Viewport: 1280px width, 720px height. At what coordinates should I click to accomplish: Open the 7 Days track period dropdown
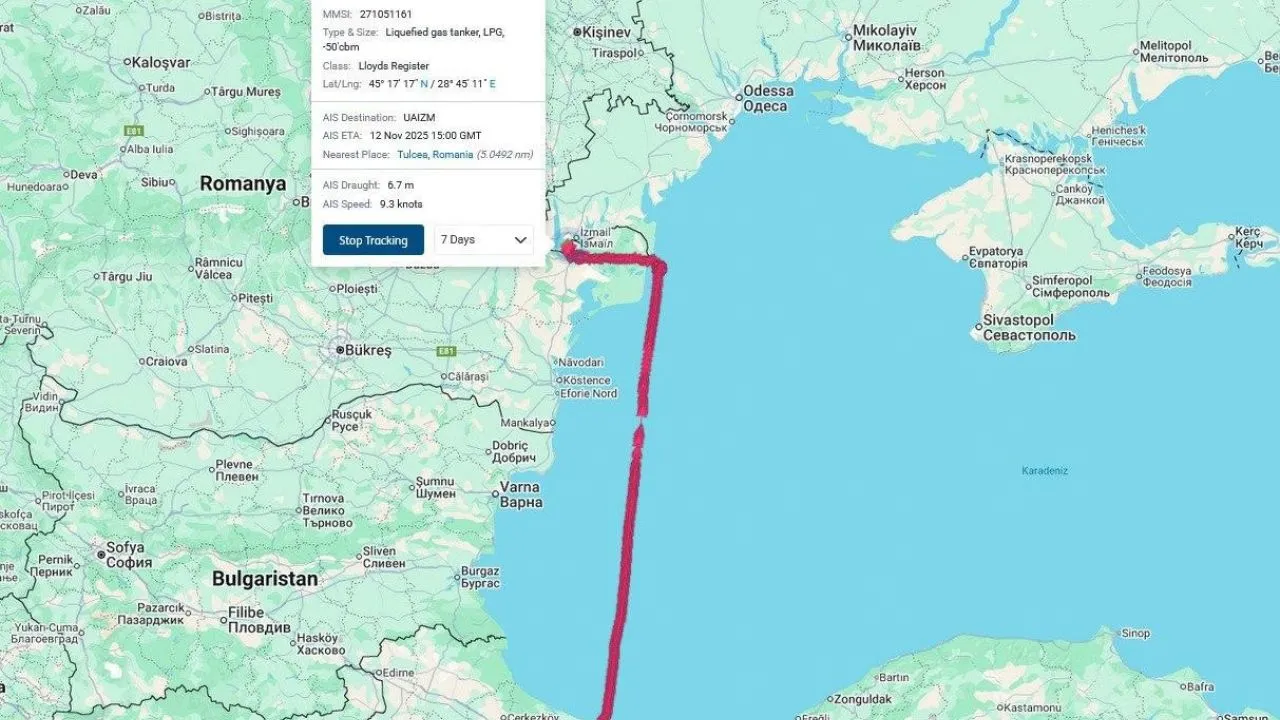[484, 240]
